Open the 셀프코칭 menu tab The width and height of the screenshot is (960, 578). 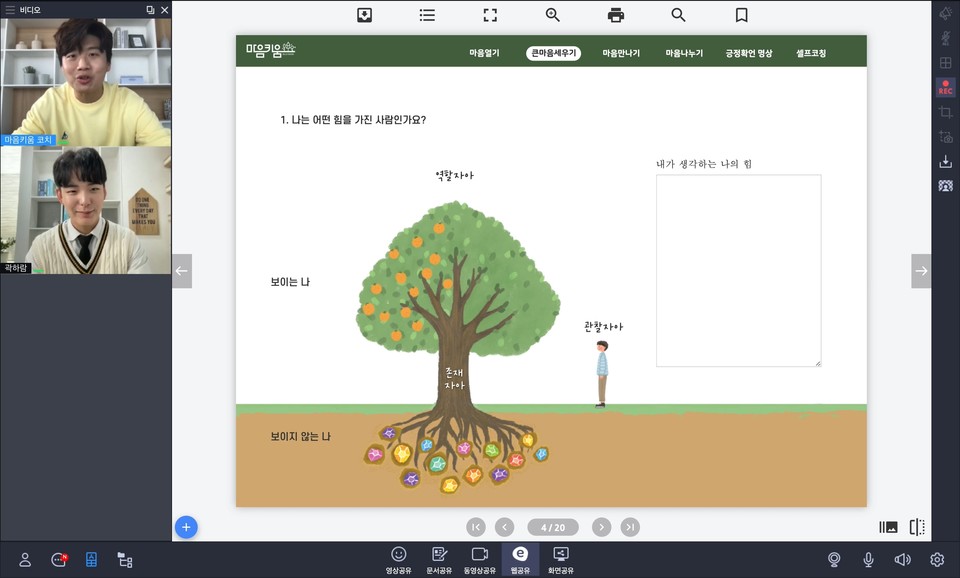(x=811, y=53)
